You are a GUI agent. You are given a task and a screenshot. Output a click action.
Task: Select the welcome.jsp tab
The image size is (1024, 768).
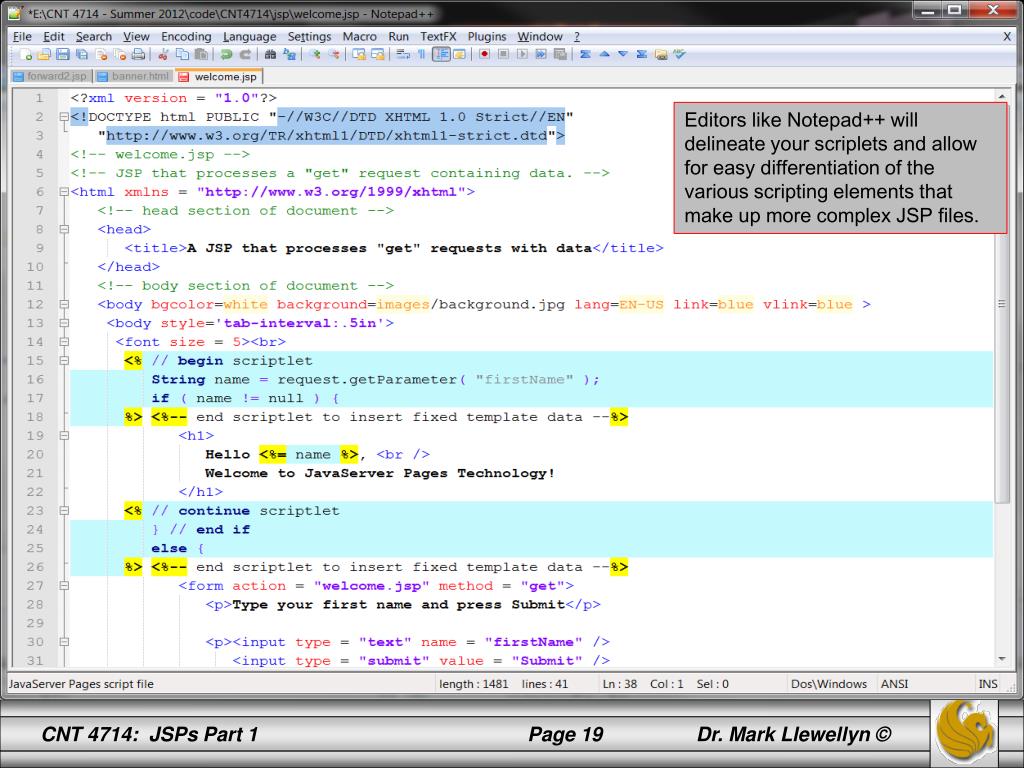219,76
